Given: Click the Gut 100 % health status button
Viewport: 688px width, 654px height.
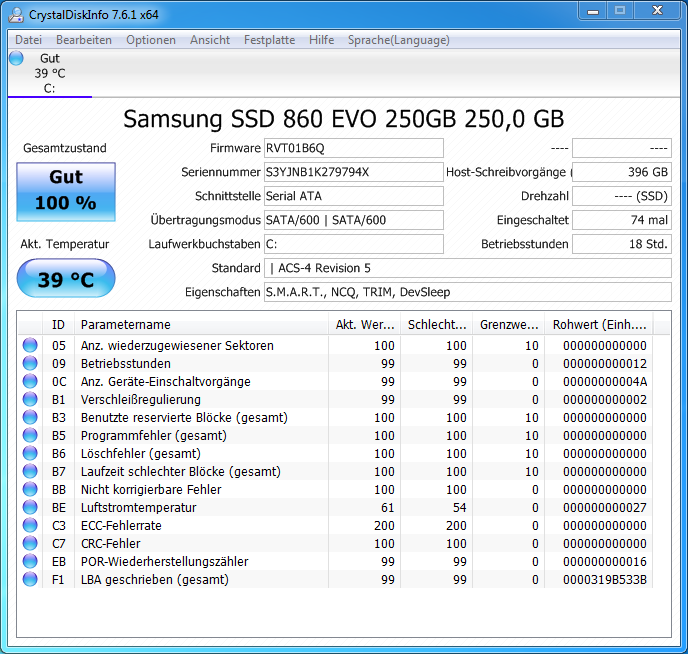Looking at the screenshot, I should (x=66, y=192).
